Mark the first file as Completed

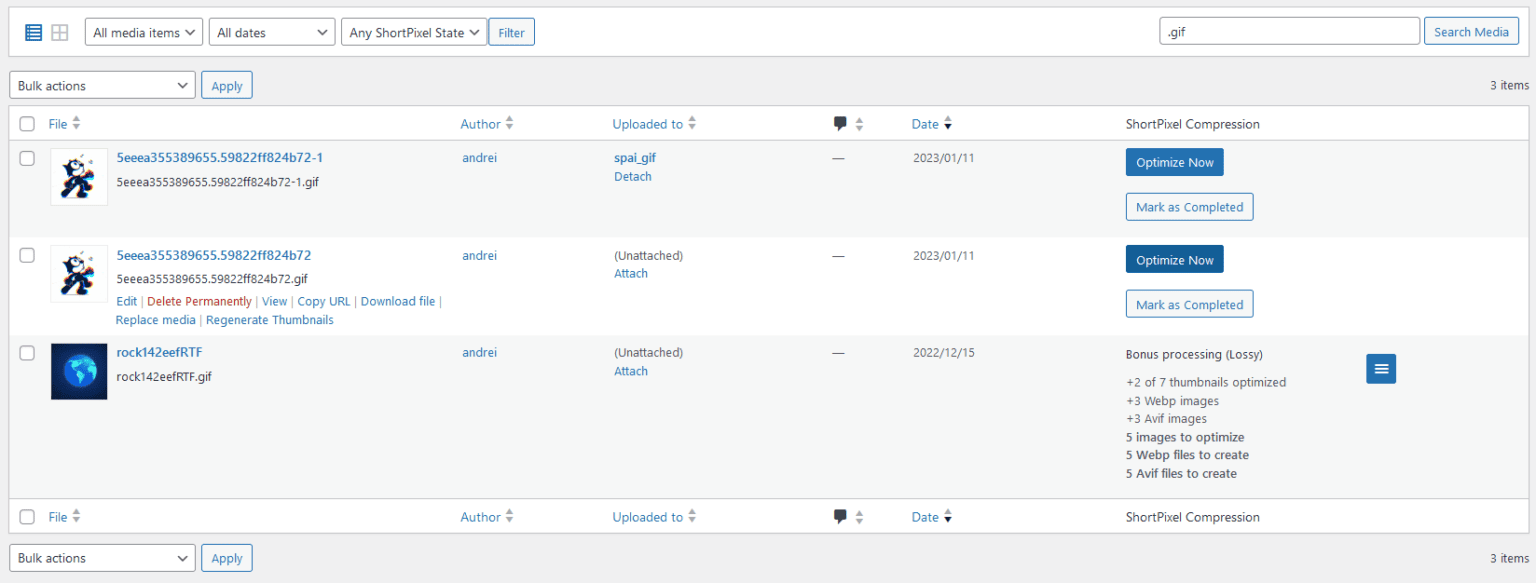click(x=1189, y=206)
